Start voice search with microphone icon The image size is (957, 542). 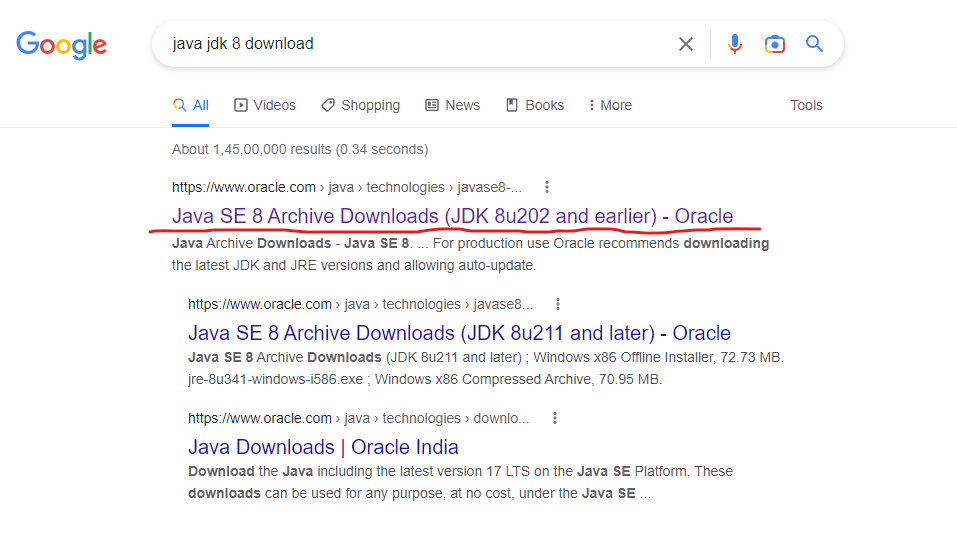(x=735, y=44)
